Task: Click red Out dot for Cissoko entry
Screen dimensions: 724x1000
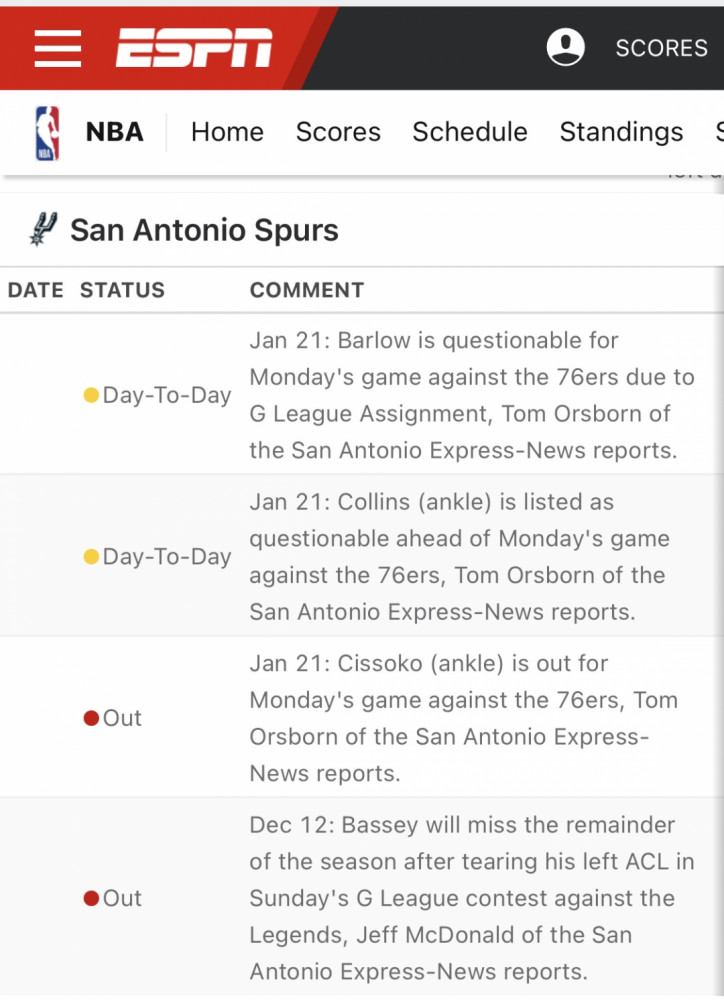Action: 91,718
